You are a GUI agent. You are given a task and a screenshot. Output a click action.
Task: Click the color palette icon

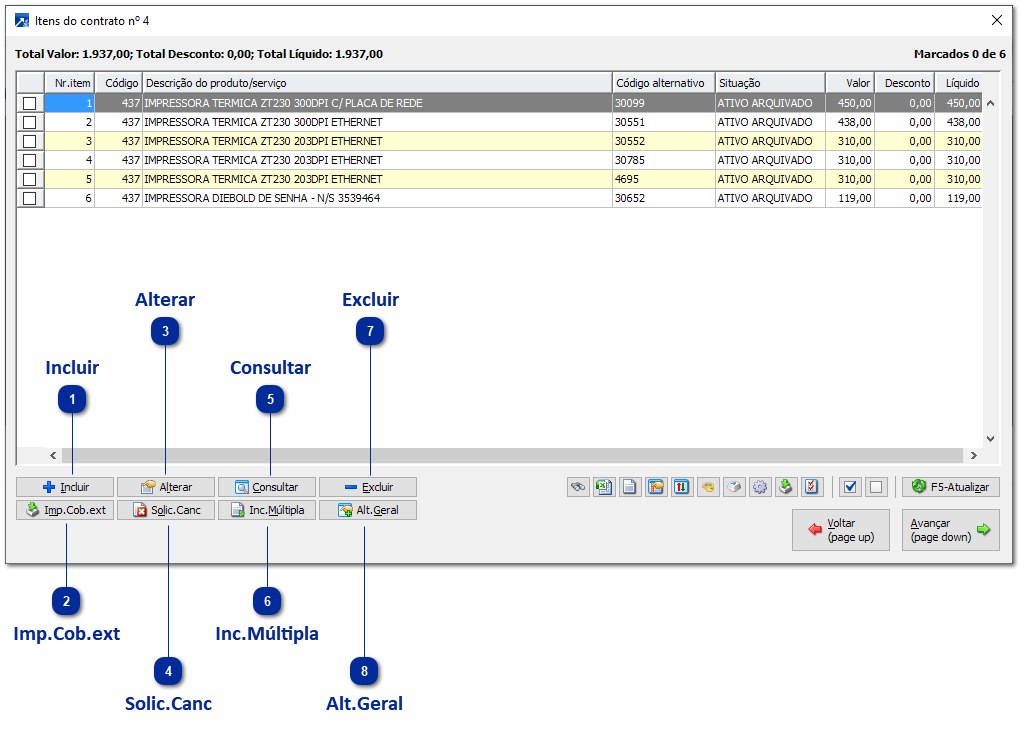tap(708, 487)
